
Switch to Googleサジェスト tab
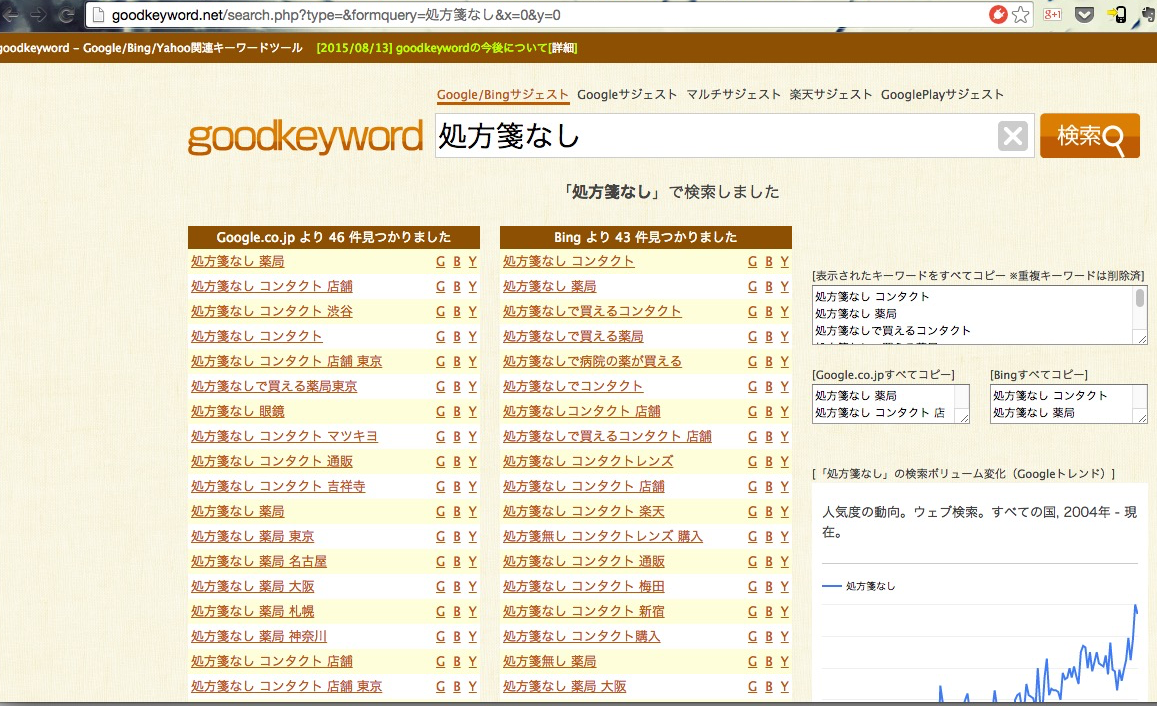[x=627, y=94]
